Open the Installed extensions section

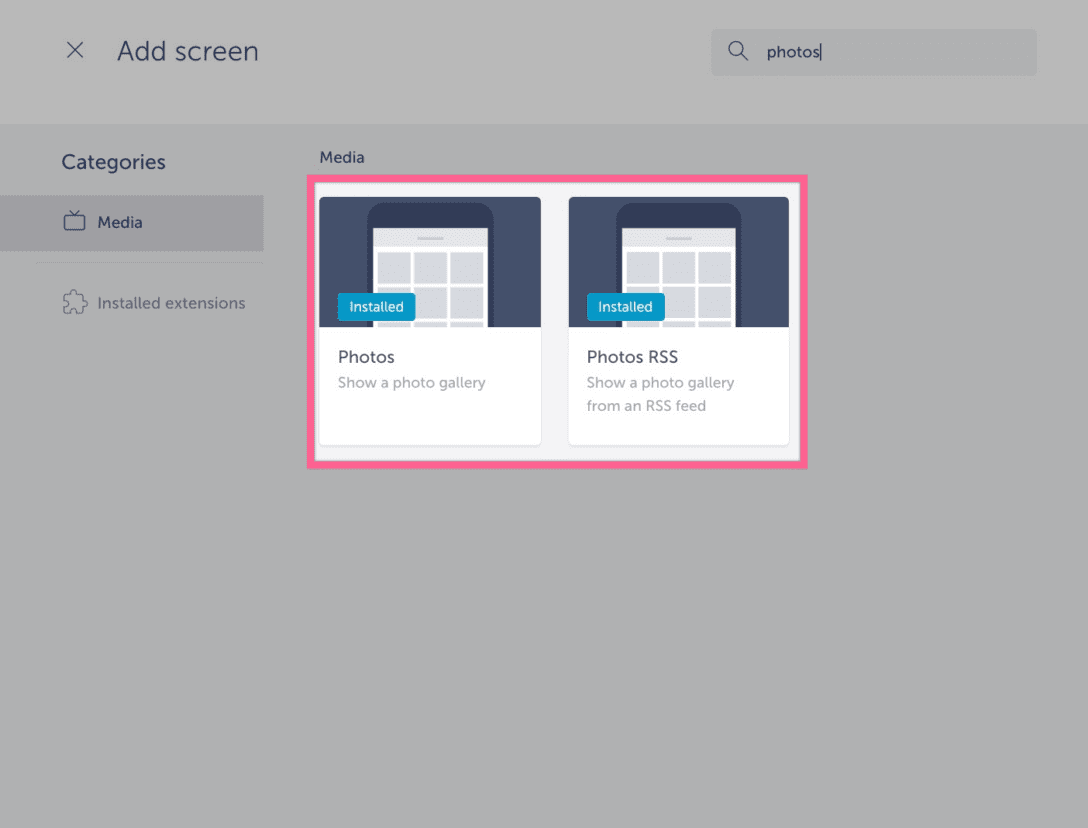coord(171,302)
